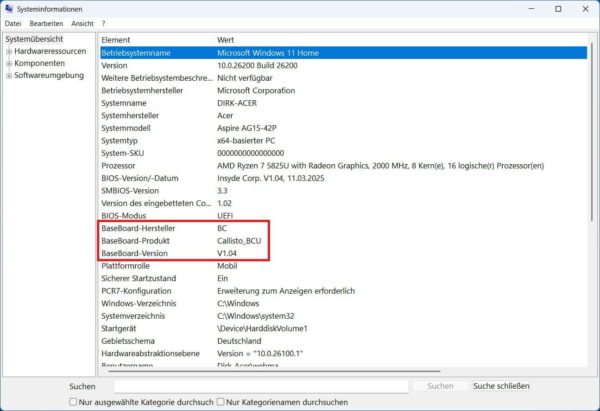This screenshot has width=600, height=411.
Task: Maximize the Systeminformationen window
Action: click(558, 9)
